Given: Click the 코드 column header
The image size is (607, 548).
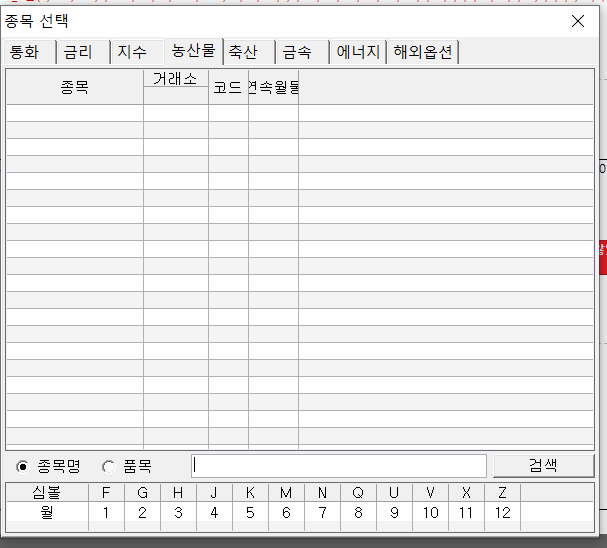Looking at the screenshot, I should click(228, 88).
